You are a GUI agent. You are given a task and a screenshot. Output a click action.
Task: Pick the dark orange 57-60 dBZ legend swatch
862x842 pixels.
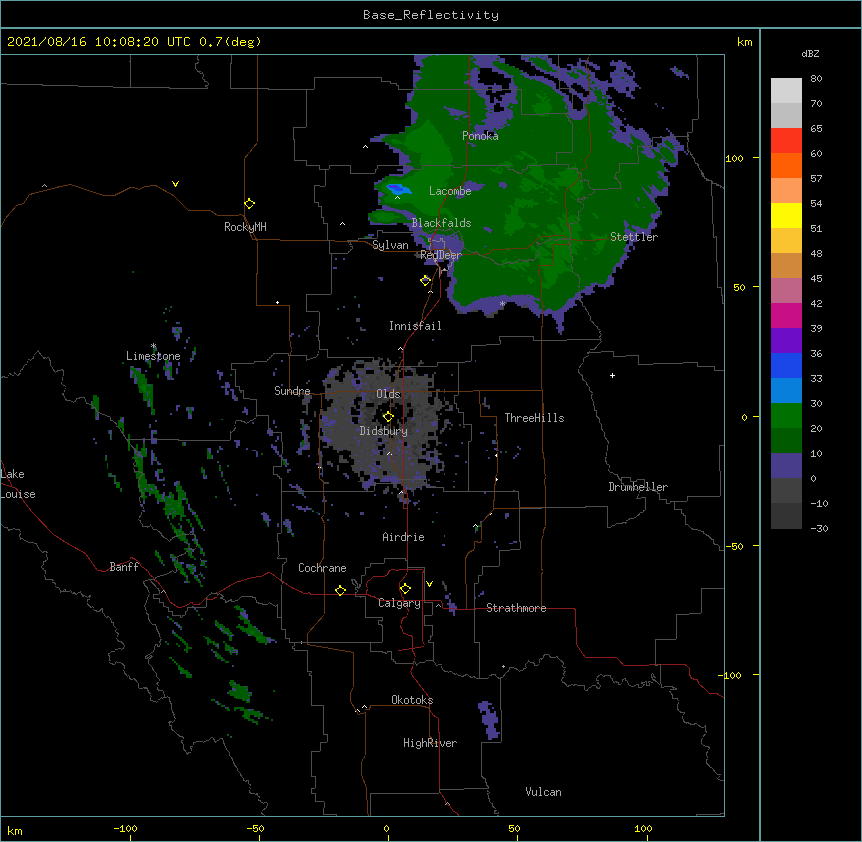point(786,165)
